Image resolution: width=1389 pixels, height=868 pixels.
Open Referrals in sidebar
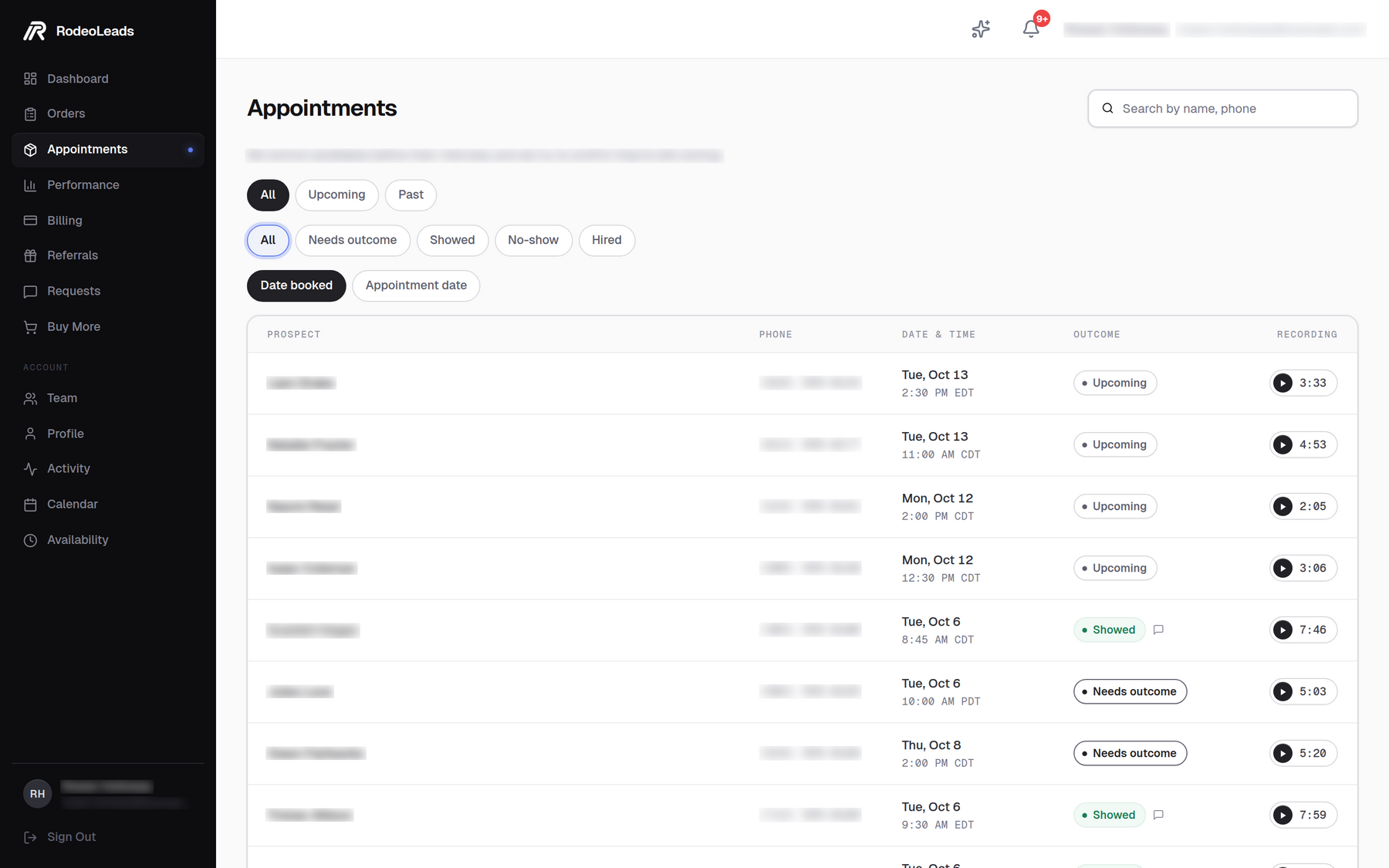click(x=108, y=255)
